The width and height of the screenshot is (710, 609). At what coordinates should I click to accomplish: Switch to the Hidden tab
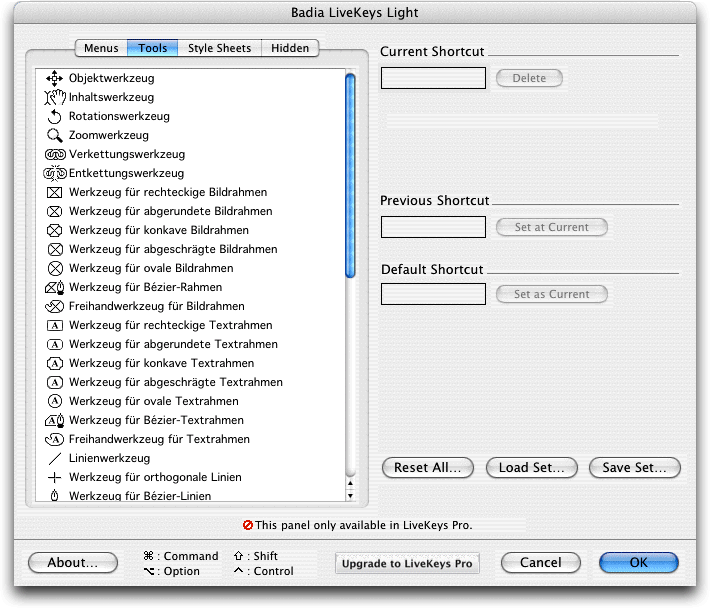point(290,48)
